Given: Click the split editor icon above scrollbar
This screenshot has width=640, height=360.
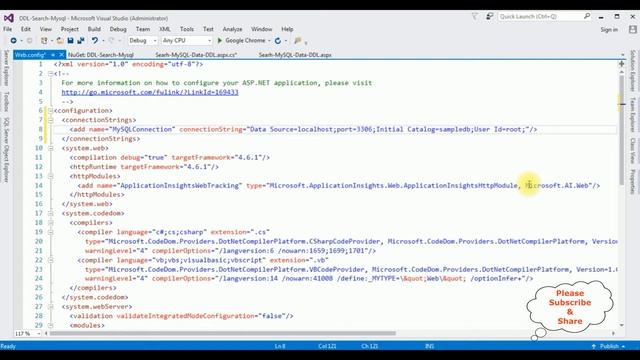Looking at the screenshot, I should (622, 64).
